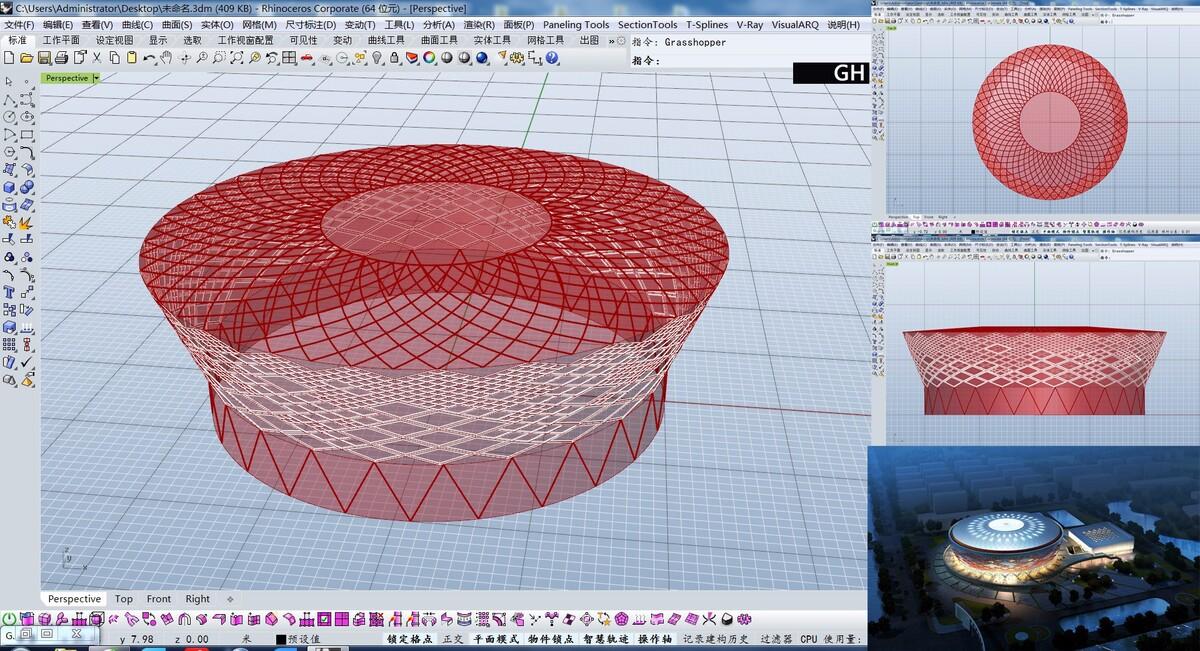Image resolution: width=1200 pixels, height=651 pixels.
Task: Click the light bulb Hide objects icon
Action: click(377, 58)
